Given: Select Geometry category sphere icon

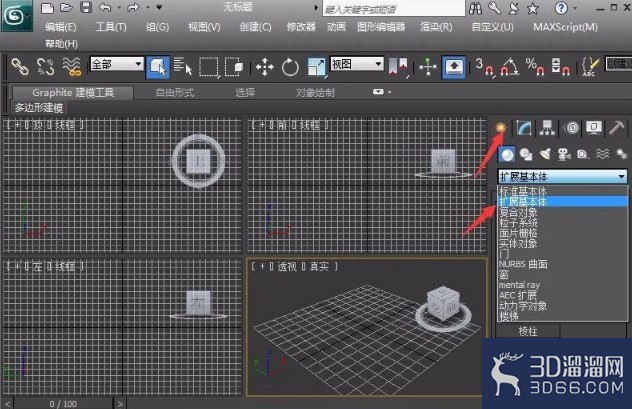Looking at the screenshot, I should pos(507,154).
